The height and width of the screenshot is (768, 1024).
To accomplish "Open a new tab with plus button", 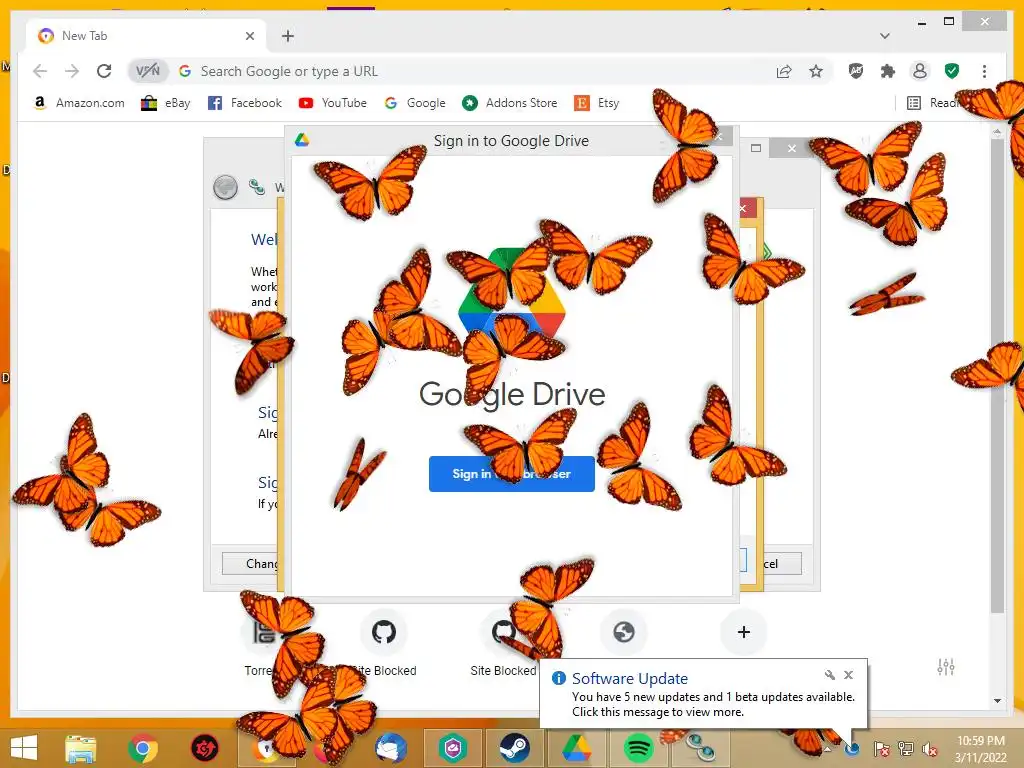I will coord(288,36).
